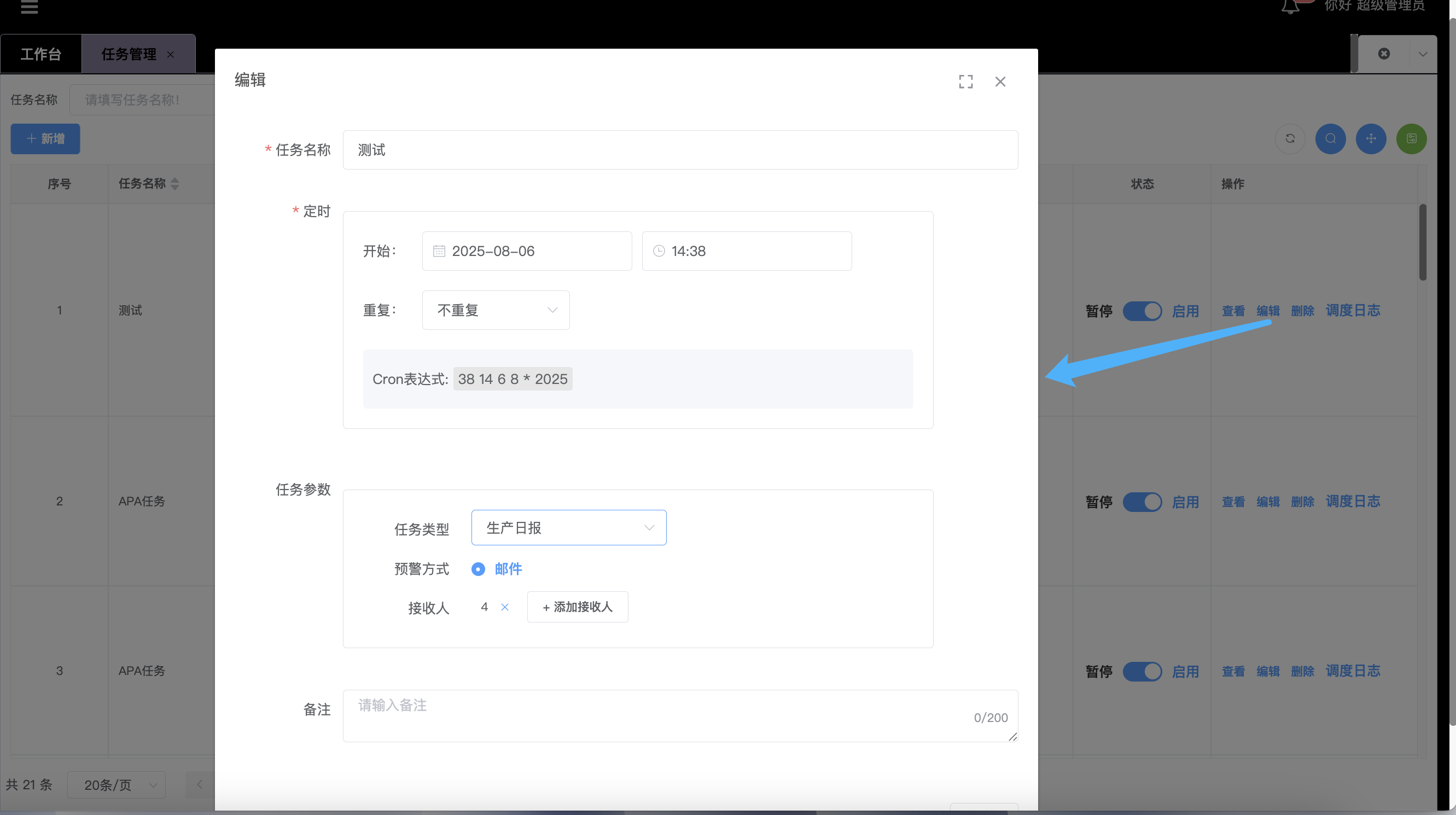This screenshot has width=1456, height=815.
Task: Open the 重复 dropdown showing 不重复
Action: pyautogui.click(x=496, y=310)
